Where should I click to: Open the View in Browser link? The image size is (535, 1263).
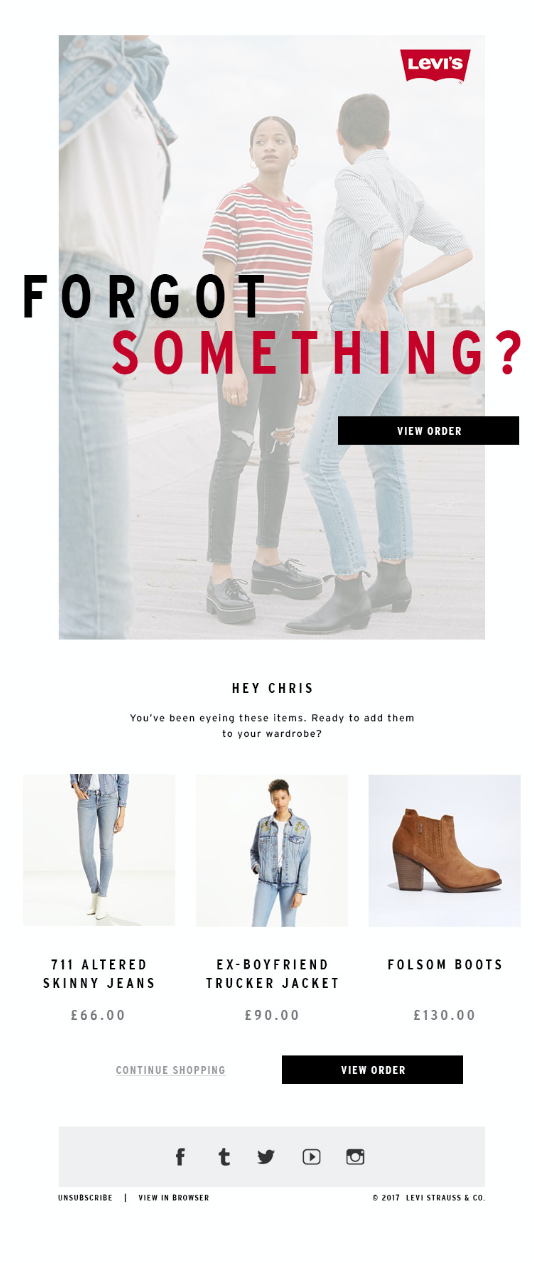[174, 1197]
